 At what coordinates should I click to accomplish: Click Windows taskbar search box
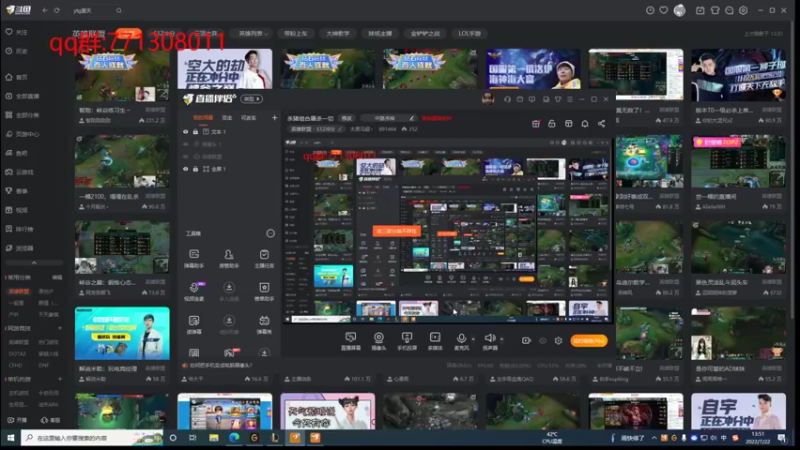tap(92, 438)
